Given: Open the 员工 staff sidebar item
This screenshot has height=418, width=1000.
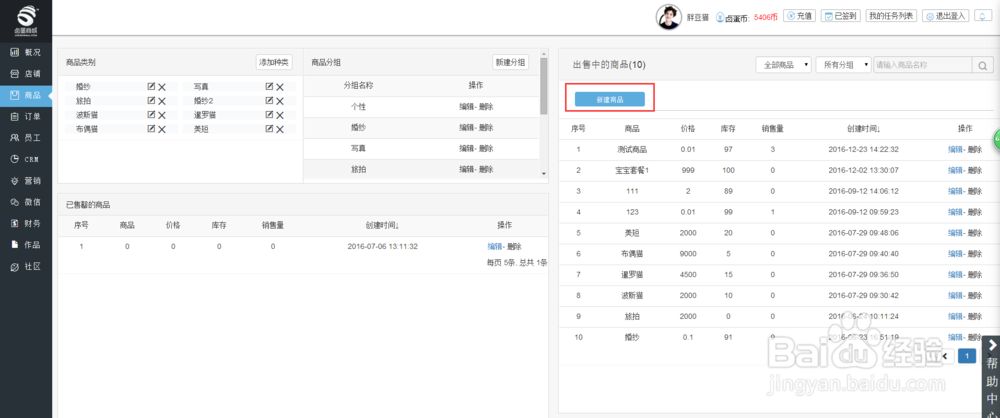Looking at the screenshot, I should pyautogui.click(x=26, y=138).
